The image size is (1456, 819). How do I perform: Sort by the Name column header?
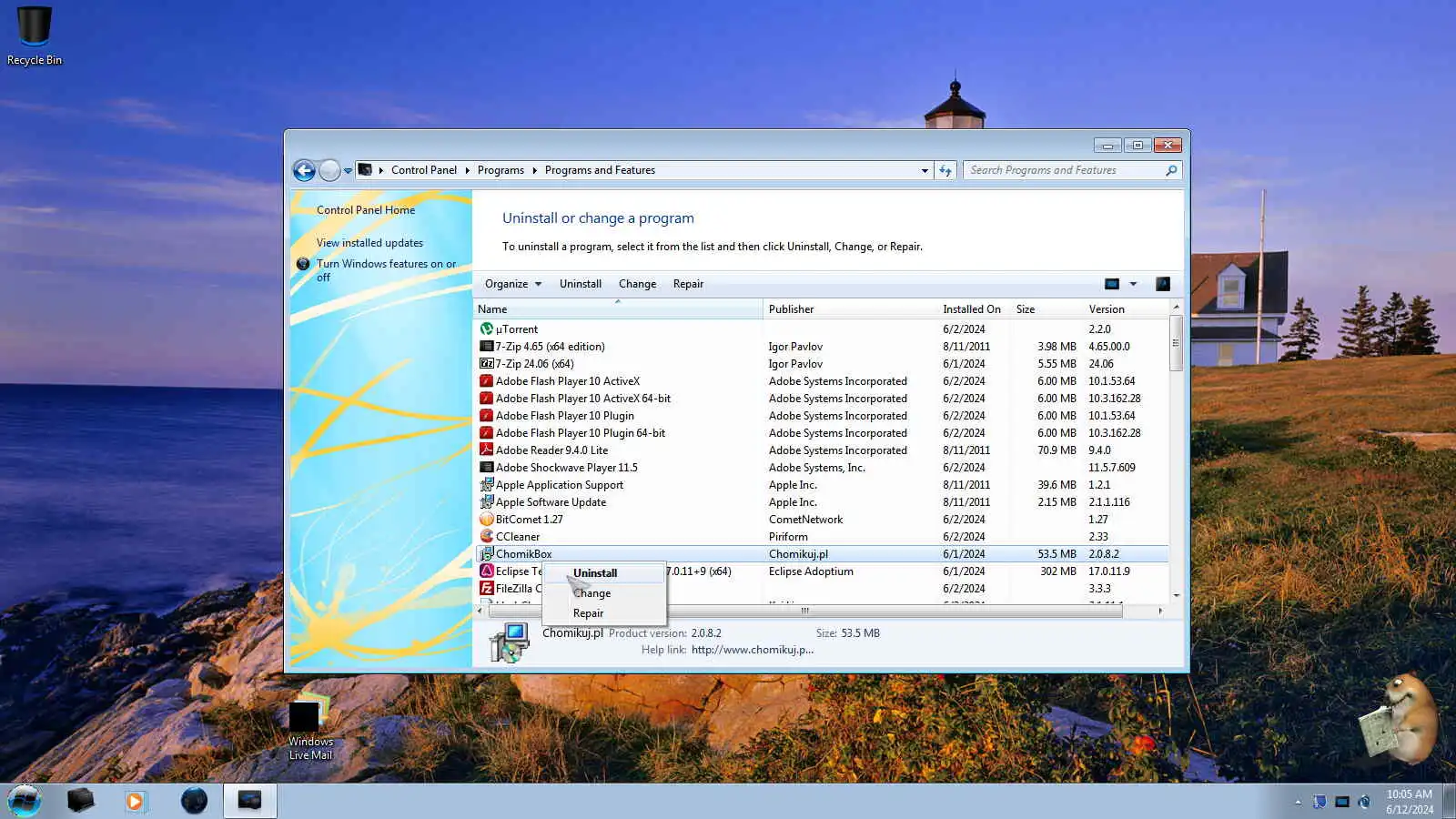(618, 309)
